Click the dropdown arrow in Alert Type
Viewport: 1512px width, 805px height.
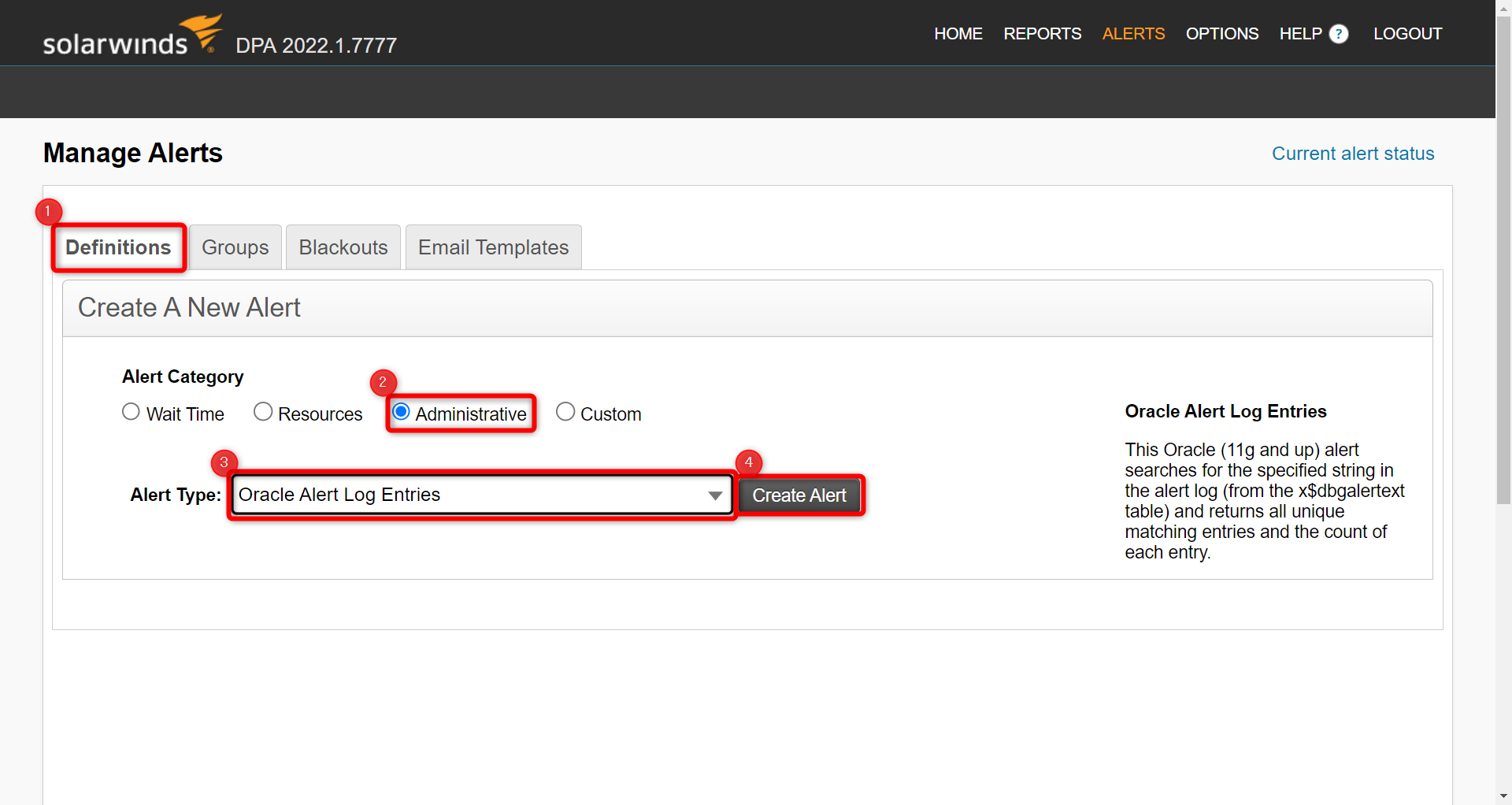tap(715, 495)
